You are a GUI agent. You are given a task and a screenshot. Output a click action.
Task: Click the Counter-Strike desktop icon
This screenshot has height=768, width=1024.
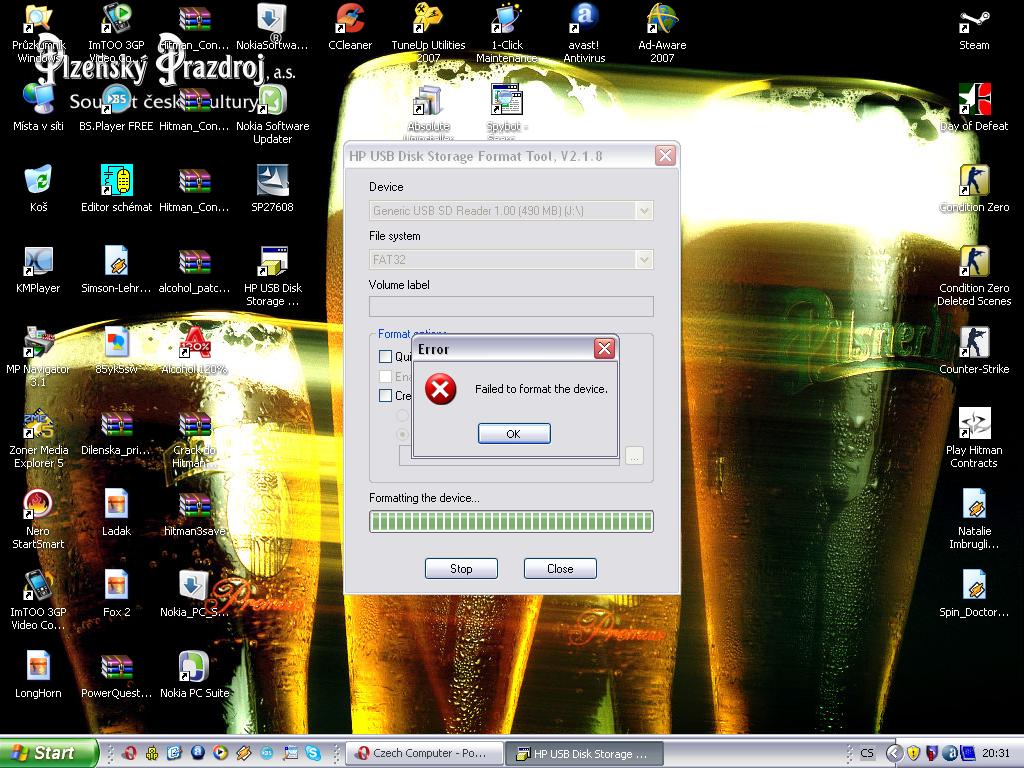tap(974, 349)
